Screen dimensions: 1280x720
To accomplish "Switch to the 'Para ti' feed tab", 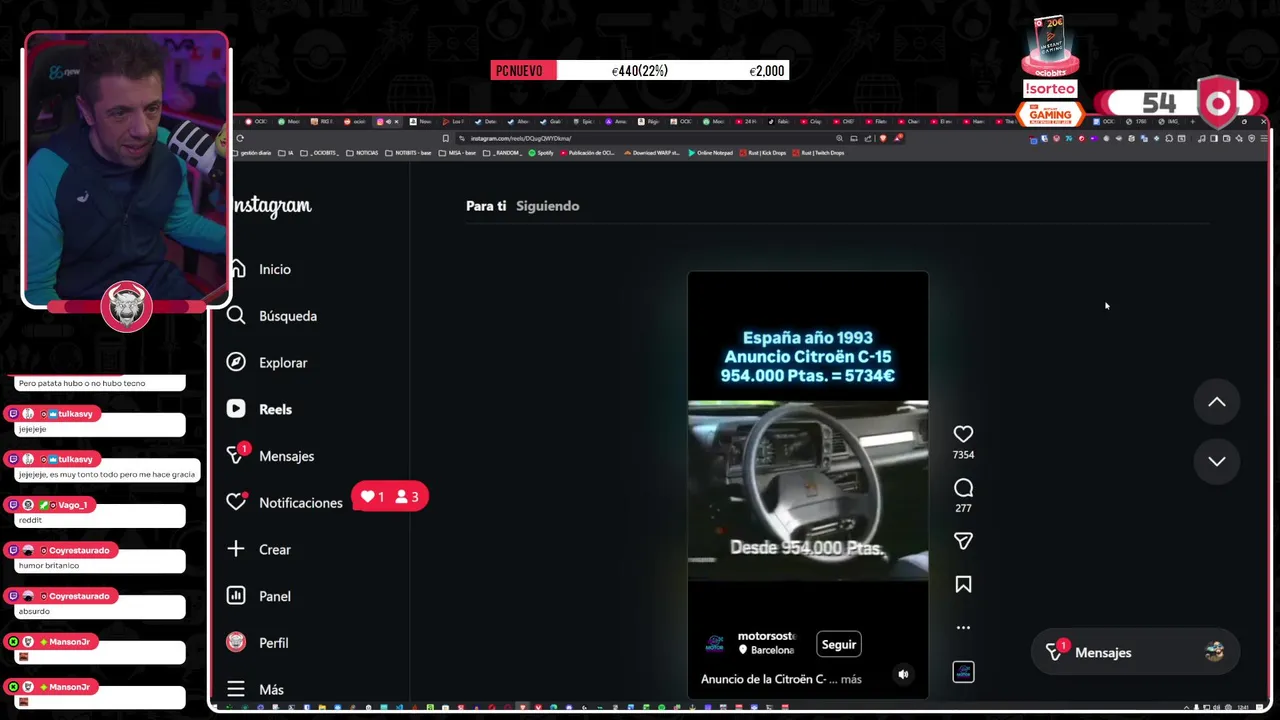I will point(486,206).
